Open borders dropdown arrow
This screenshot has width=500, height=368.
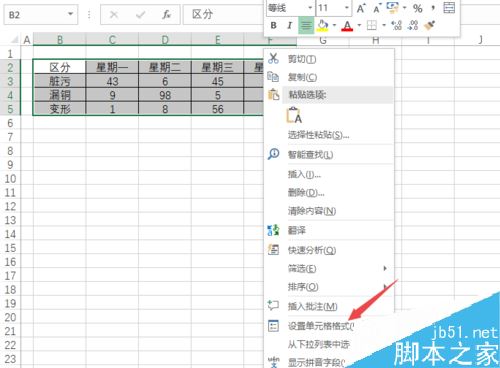click(x=384, y=25)
